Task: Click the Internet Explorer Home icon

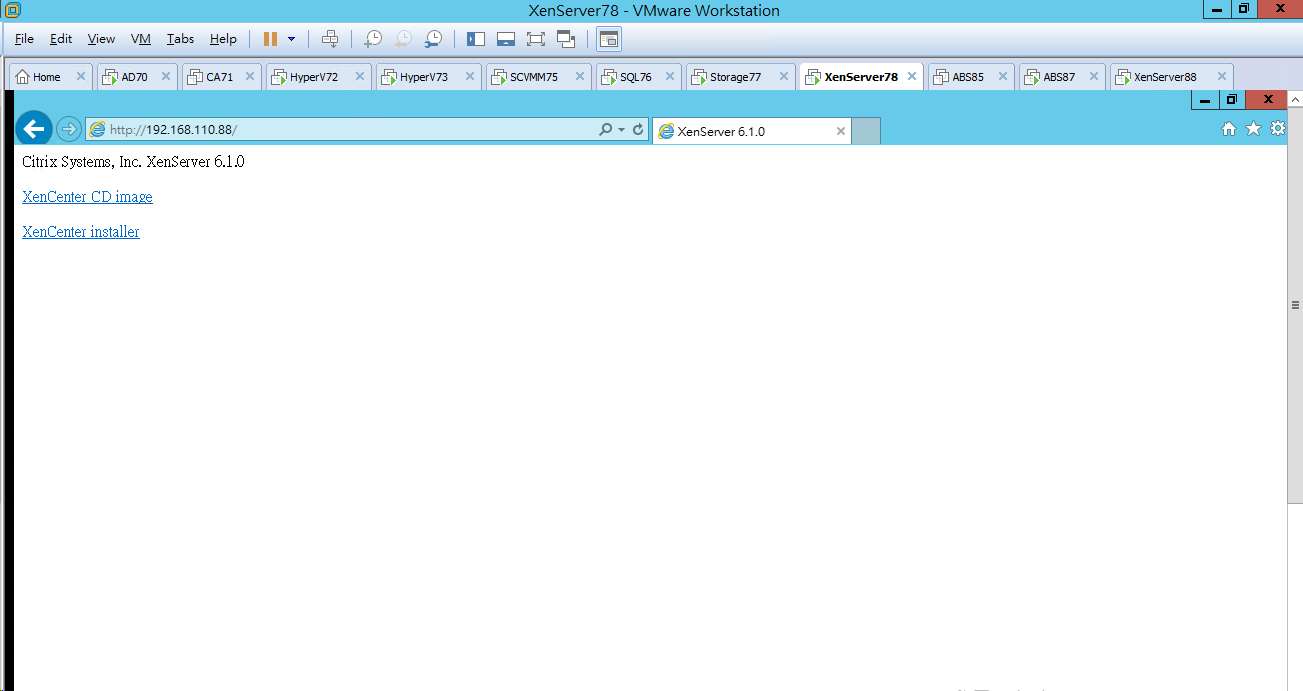Action: pyautogui.click(x=1229, y=129)
